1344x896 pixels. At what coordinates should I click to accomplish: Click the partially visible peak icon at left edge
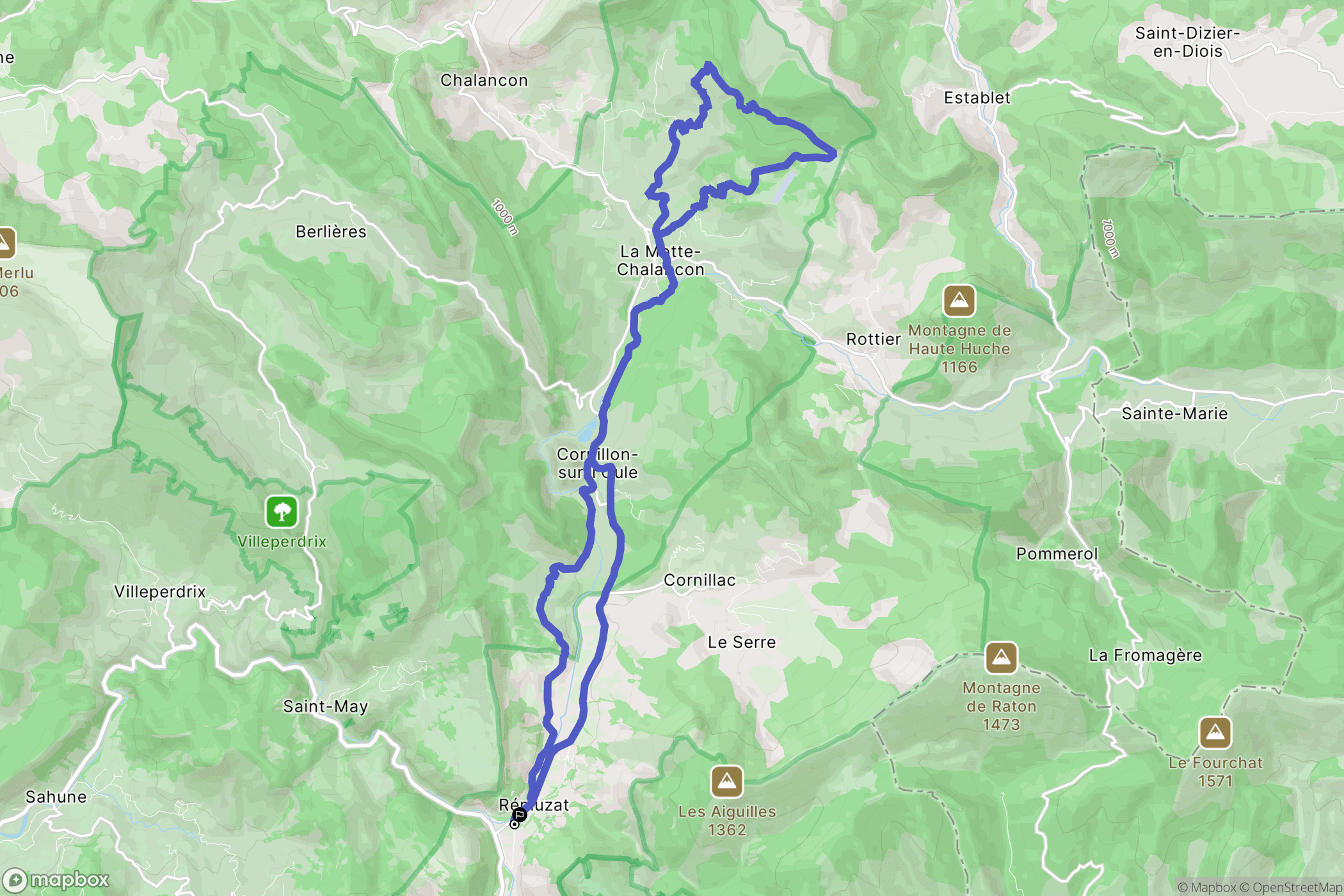5,243
